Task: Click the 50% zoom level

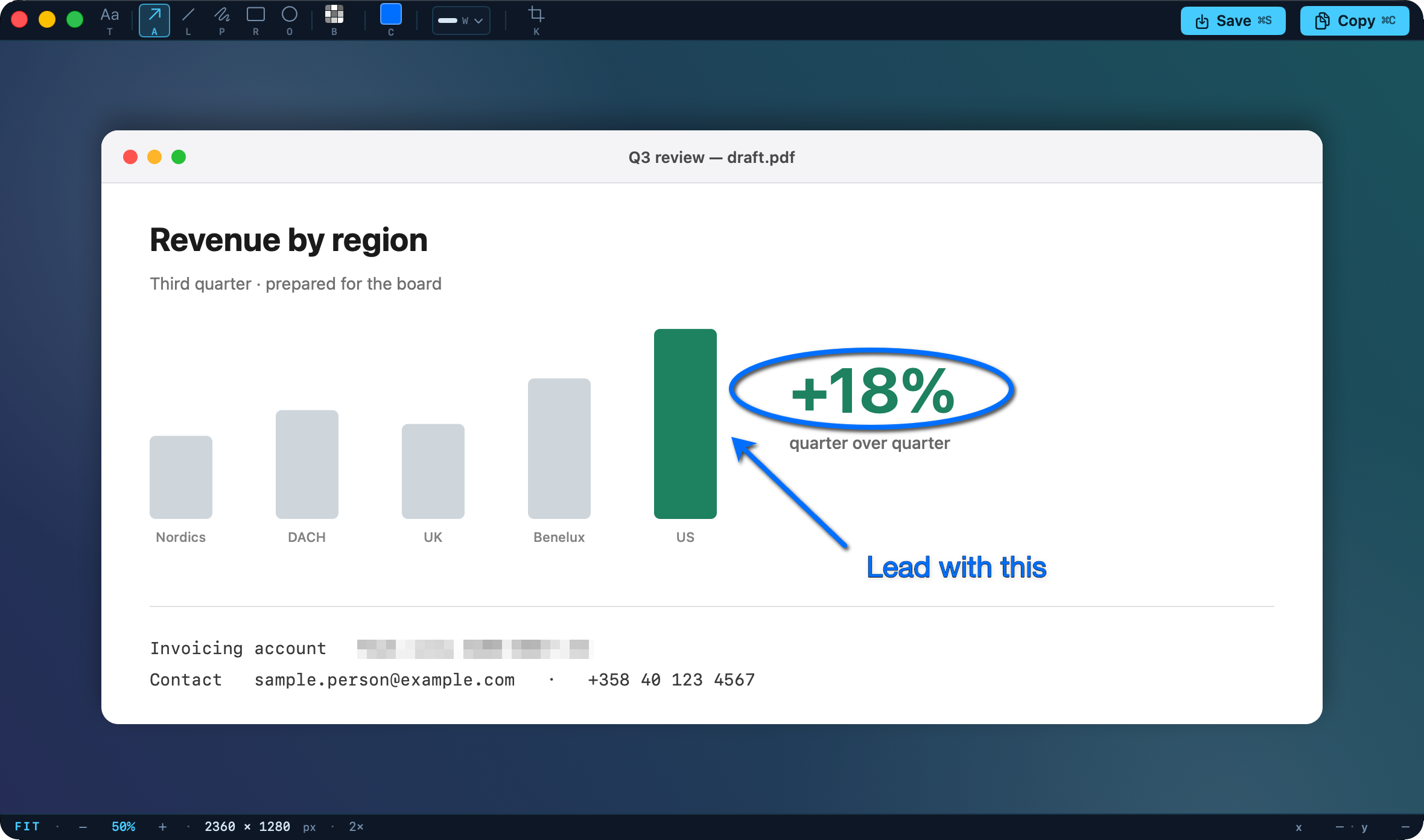Action: 123,827
